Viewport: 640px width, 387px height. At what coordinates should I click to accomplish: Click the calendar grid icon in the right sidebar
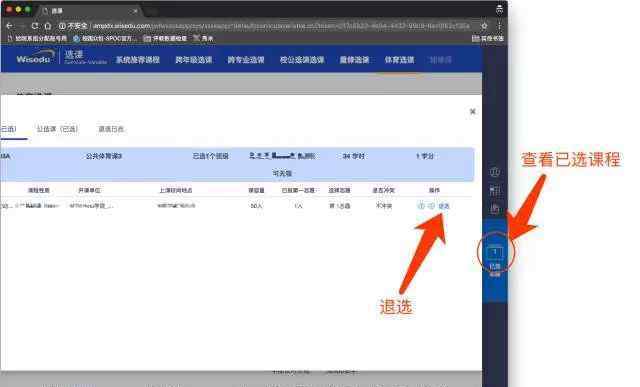495,190
